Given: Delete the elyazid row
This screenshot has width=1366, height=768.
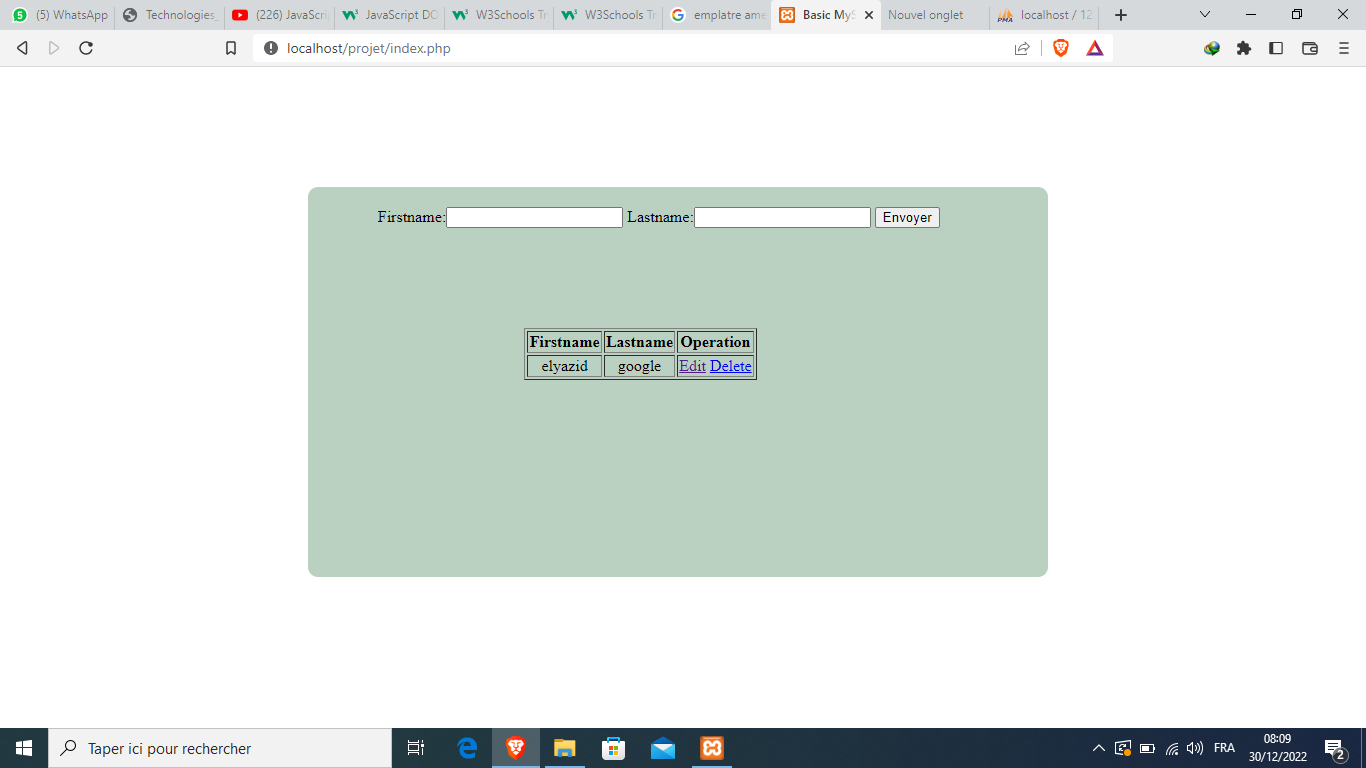Looking at the screenshot, I should (730, 366).
